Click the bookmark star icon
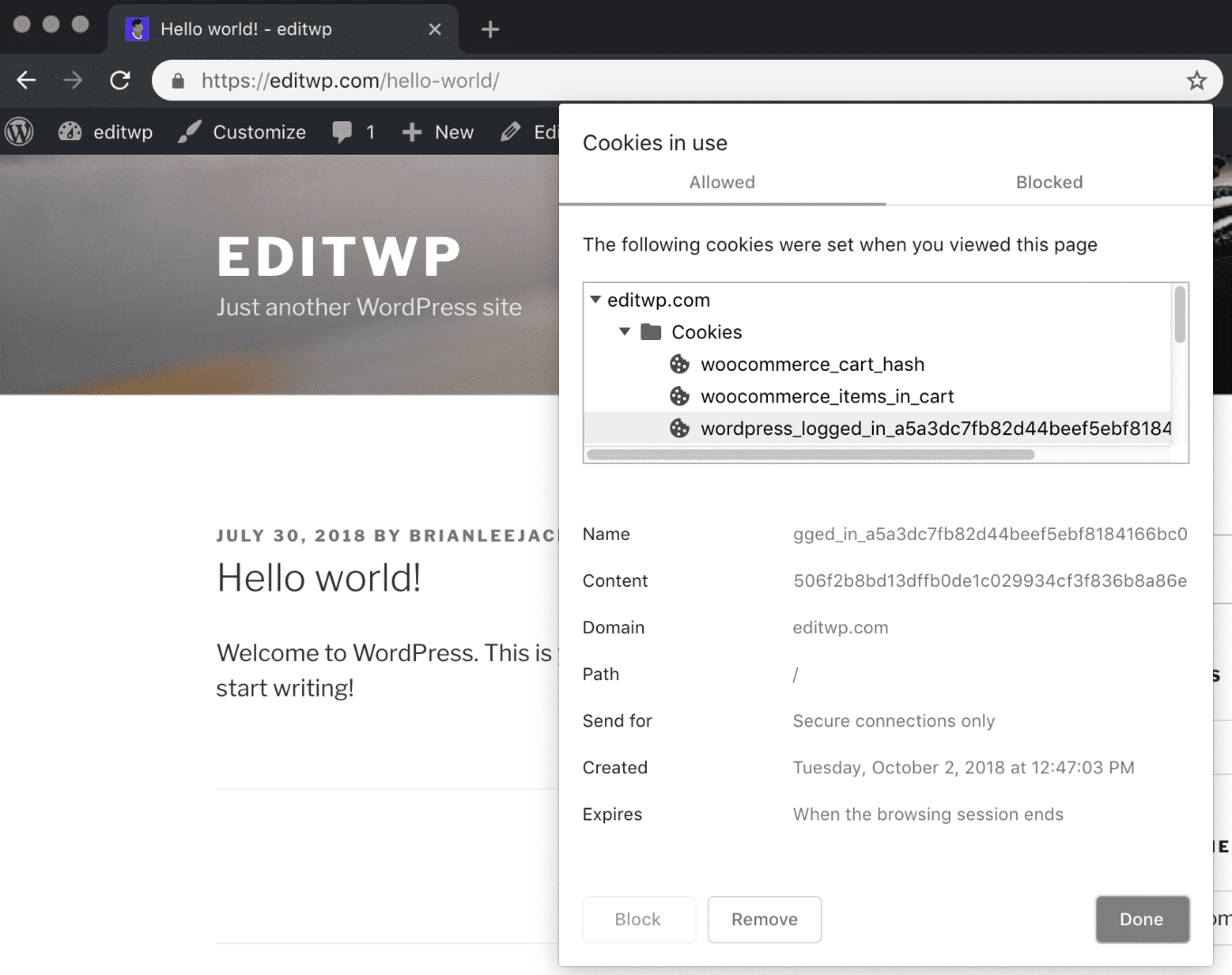This screenshot has height=975, width=1232. (1197, 80)
